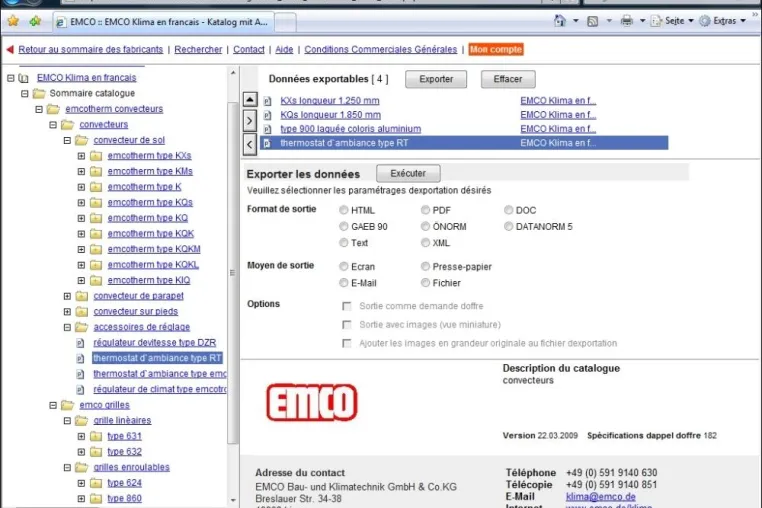This screenshot has height=508, width=762.
Task: Click document icon beside type 900 laquée
Action: coord(267,129)
